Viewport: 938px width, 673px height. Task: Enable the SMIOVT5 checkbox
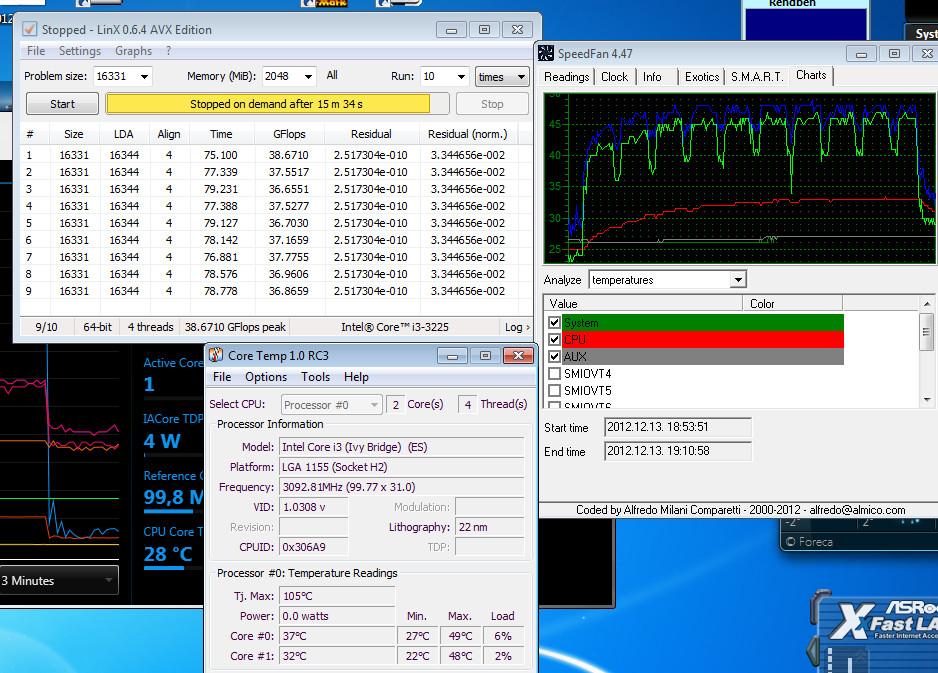pyautogui.click(x=555, y=391)
